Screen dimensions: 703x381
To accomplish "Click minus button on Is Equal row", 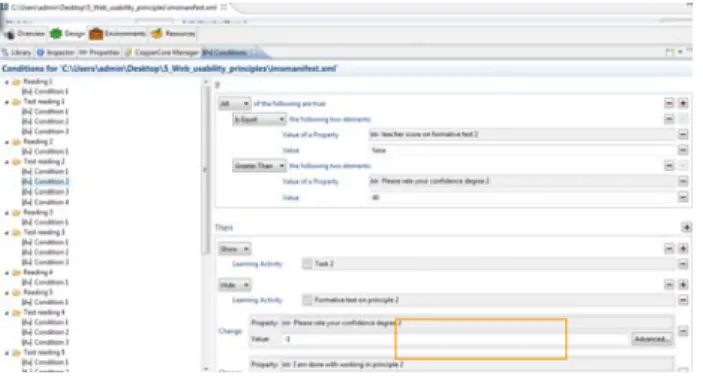I will point(669,119).
